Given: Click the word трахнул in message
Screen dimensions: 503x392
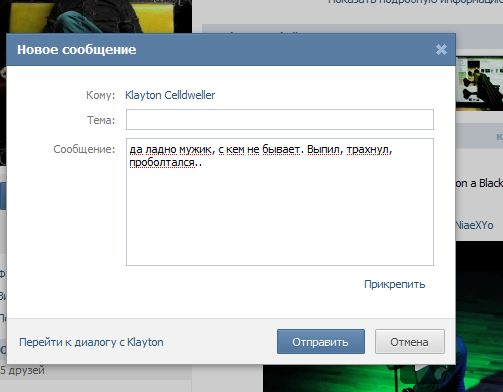Looking at the screenshot, I should point(367,150).
